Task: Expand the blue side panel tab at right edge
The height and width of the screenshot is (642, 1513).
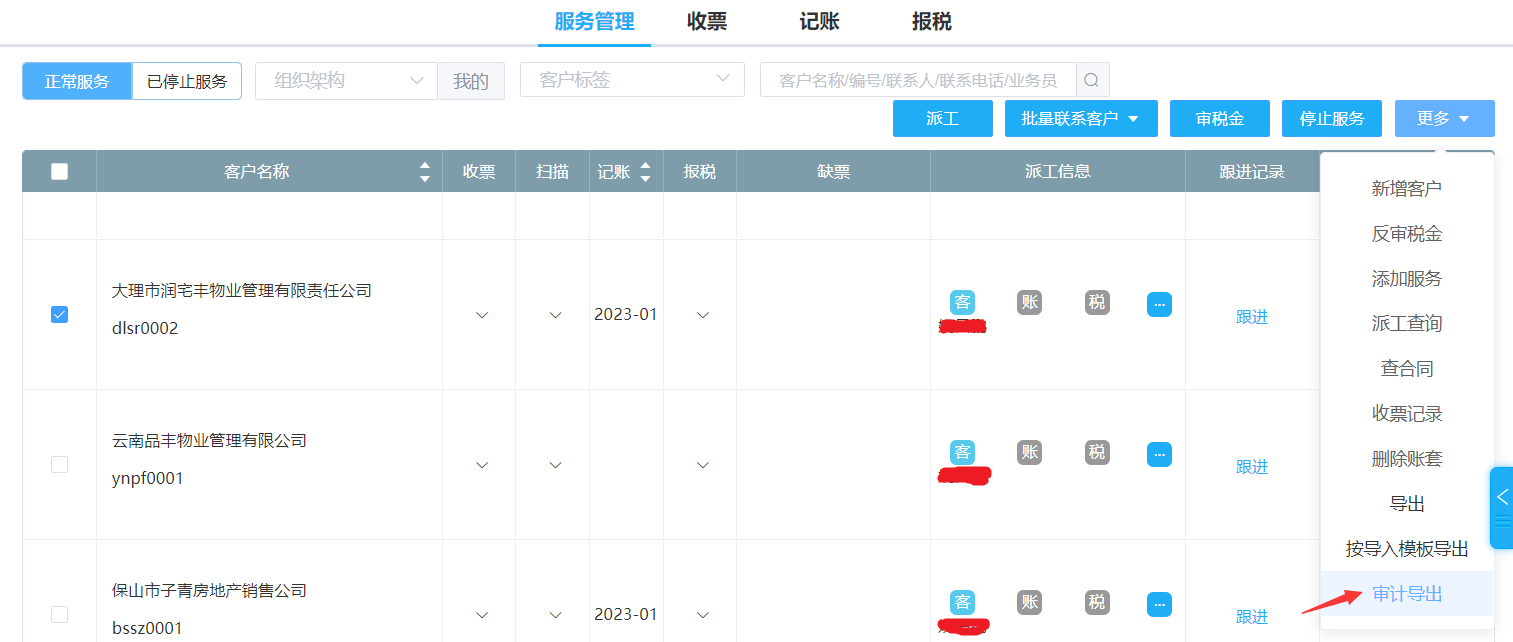Action: pyautogui.click(x=1501, y=507)
